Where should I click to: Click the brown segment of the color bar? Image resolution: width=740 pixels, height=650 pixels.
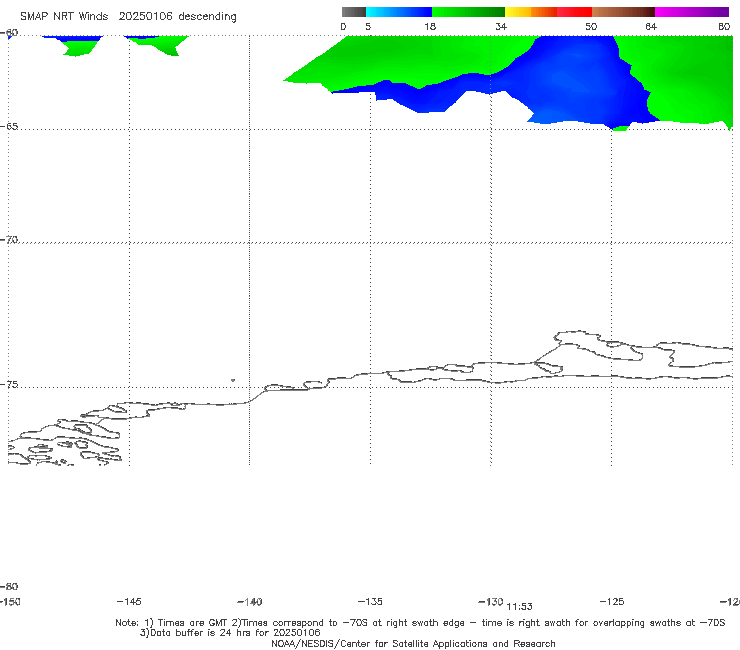(623, 12)
